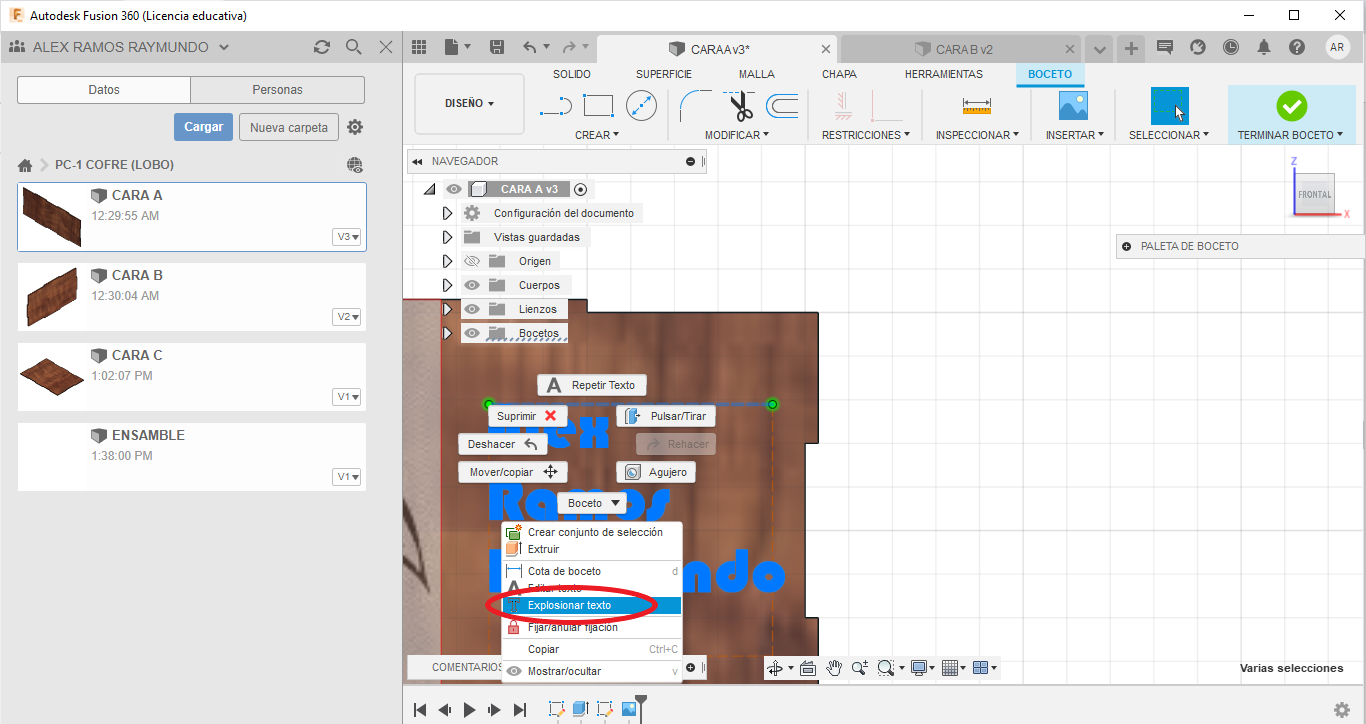1366x724 pixels.
Task: Click Repetir Texto in marking menu
Action: pos(592,385)
